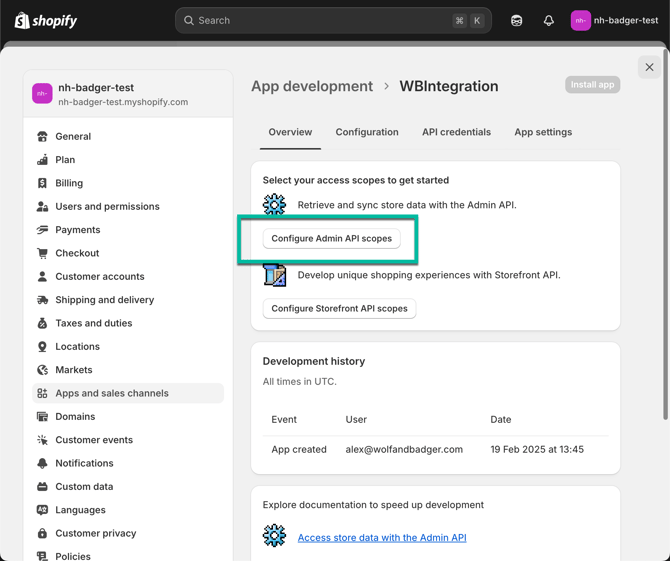Image resolution: width=670 pixels, height=561 pixels.
Task: Open the API credentials tab
Action: pos(456,132)
